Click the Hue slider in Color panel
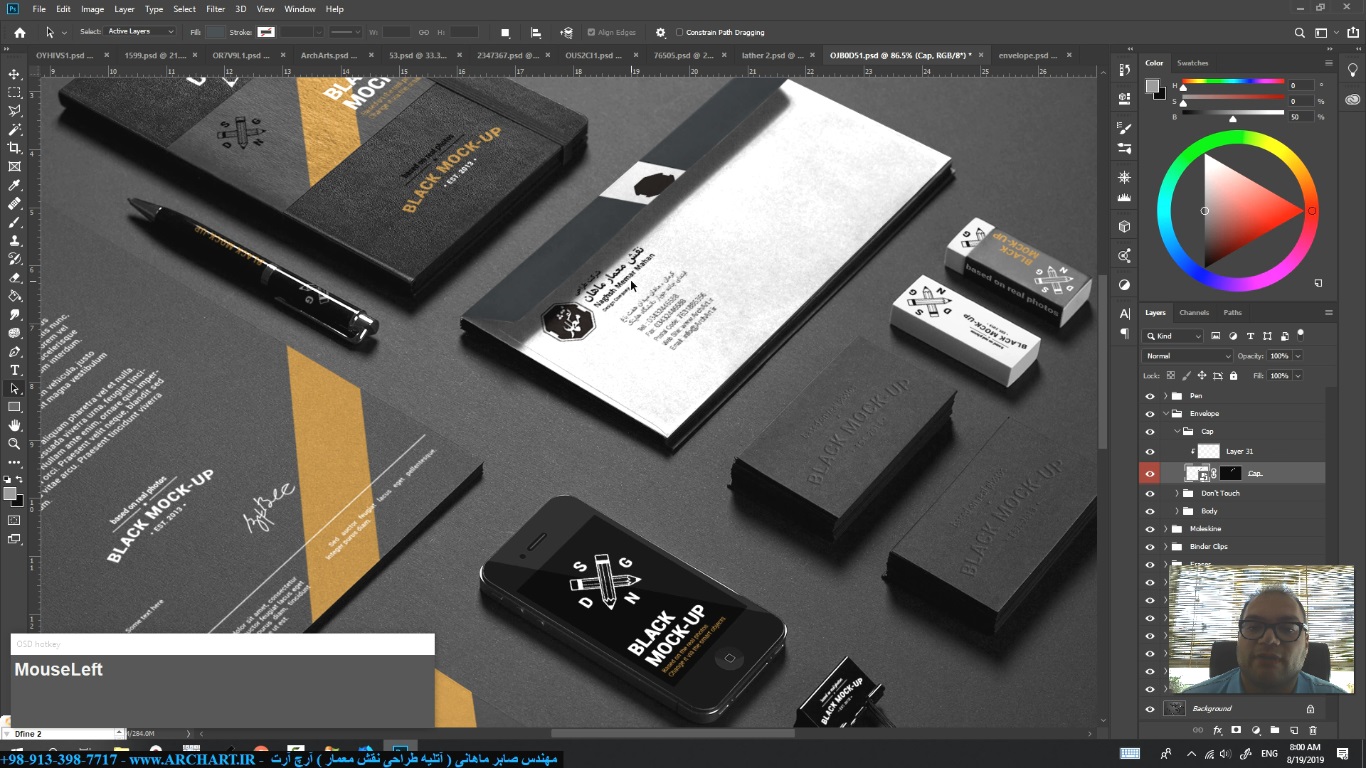This screenshot has height=768, width=1366. pyautogui.click(x=1233, y=85)
